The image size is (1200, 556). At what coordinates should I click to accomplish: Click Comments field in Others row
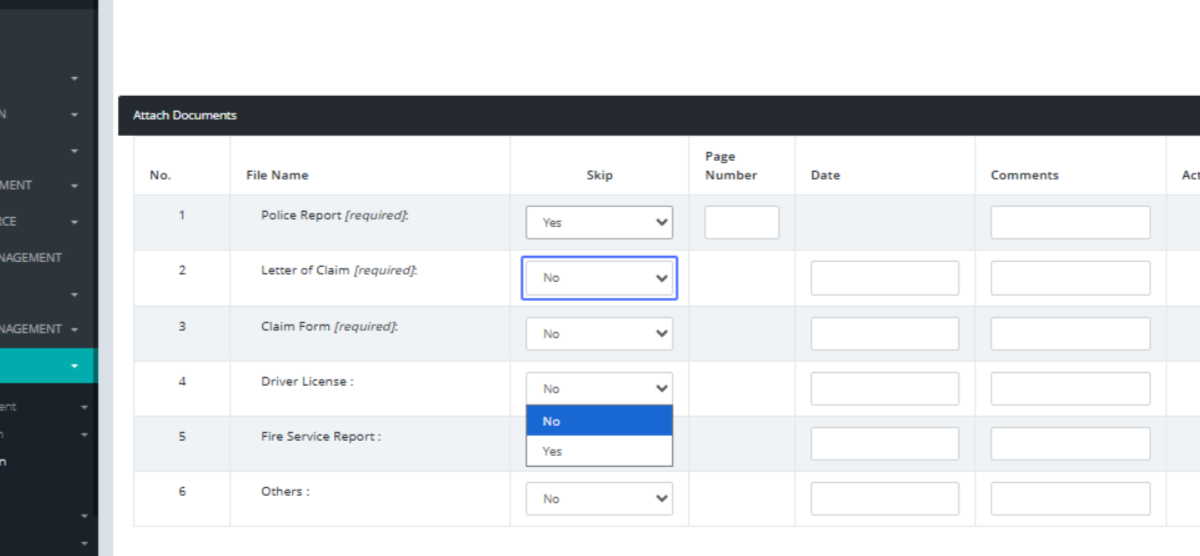pos(1070,499)
